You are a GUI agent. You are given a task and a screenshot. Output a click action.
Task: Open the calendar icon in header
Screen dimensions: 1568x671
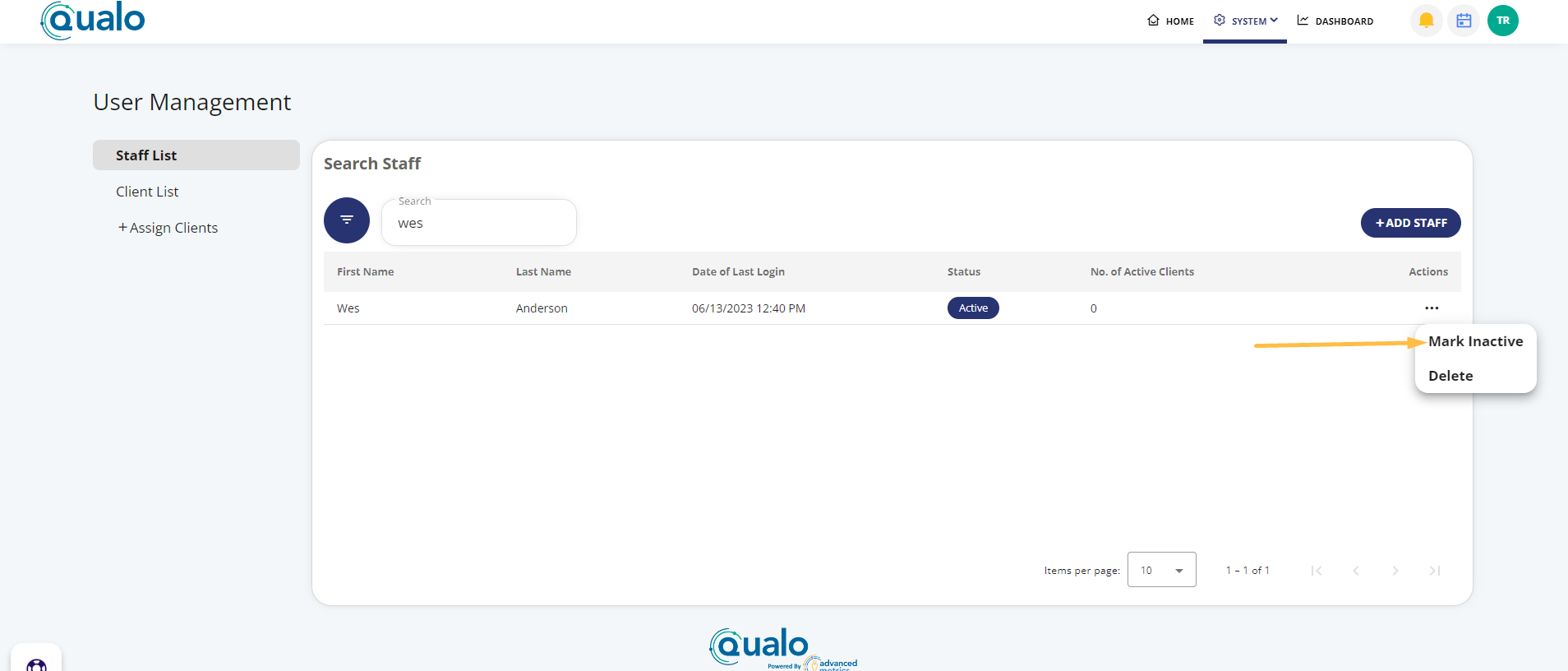[x=1464, y=21]
